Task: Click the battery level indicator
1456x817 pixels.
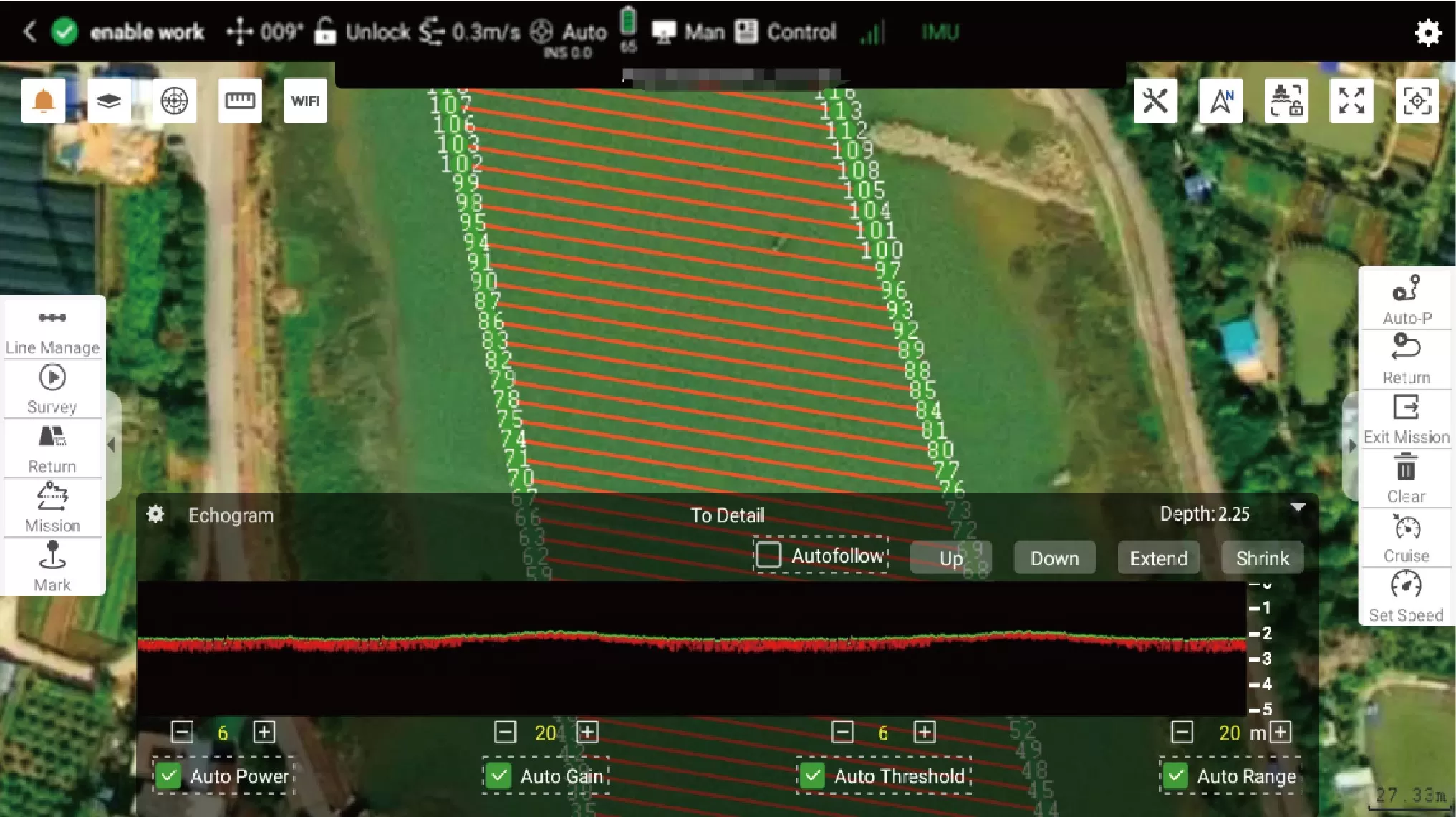Action: pos(627,29)
